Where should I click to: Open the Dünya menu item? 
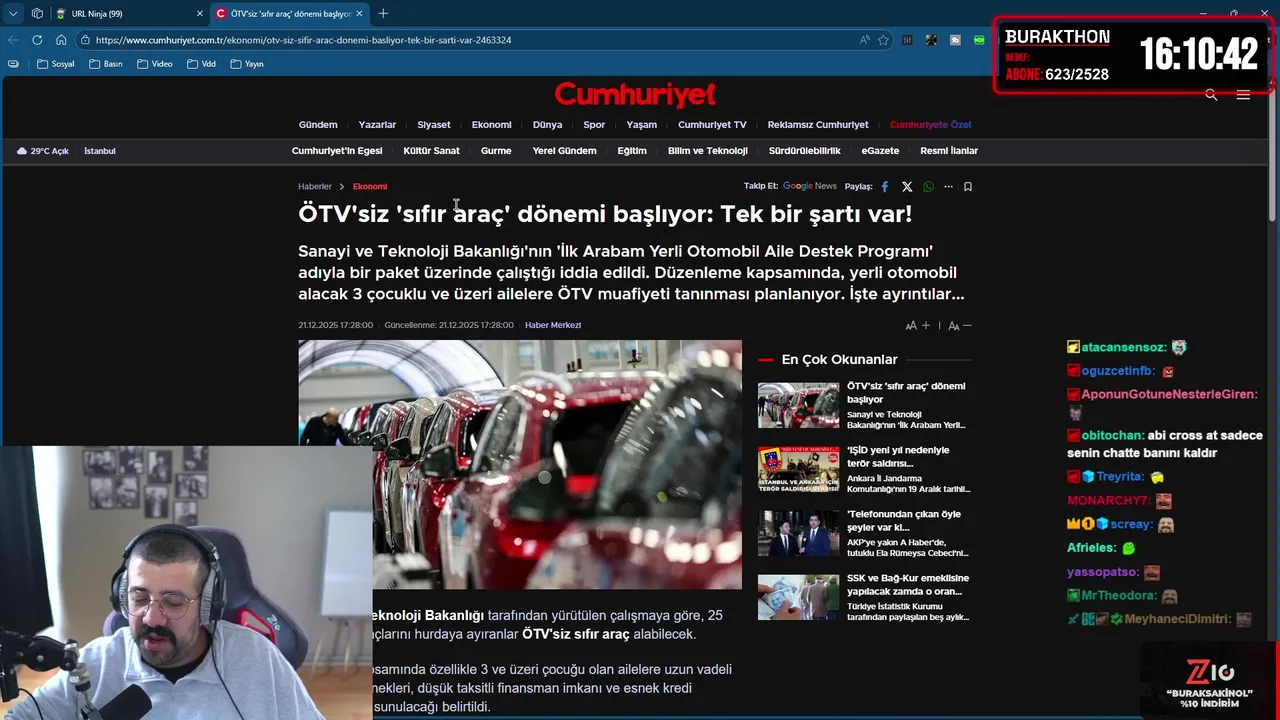pos(547,125)
